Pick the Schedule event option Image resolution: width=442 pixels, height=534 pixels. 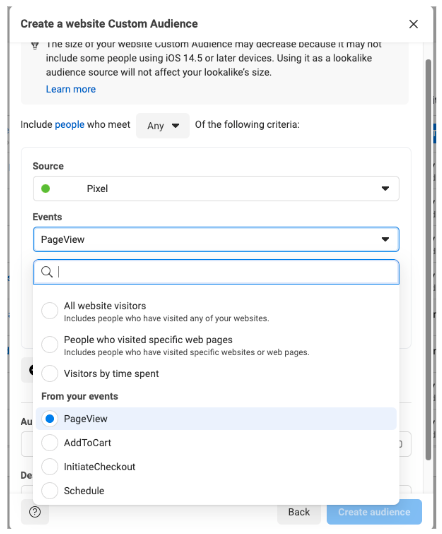(x=50, y=490)
